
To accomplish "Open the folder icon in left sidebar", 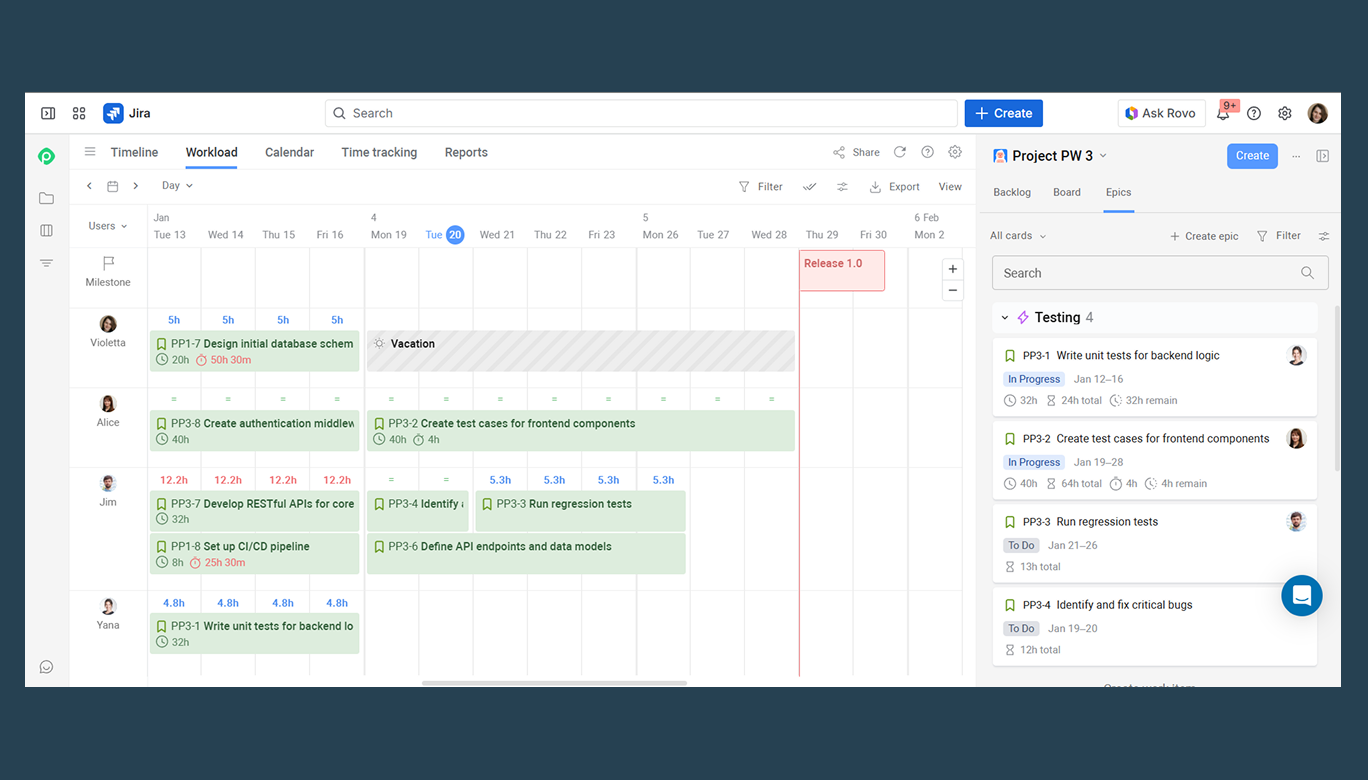I will click(x=46, y=198).
